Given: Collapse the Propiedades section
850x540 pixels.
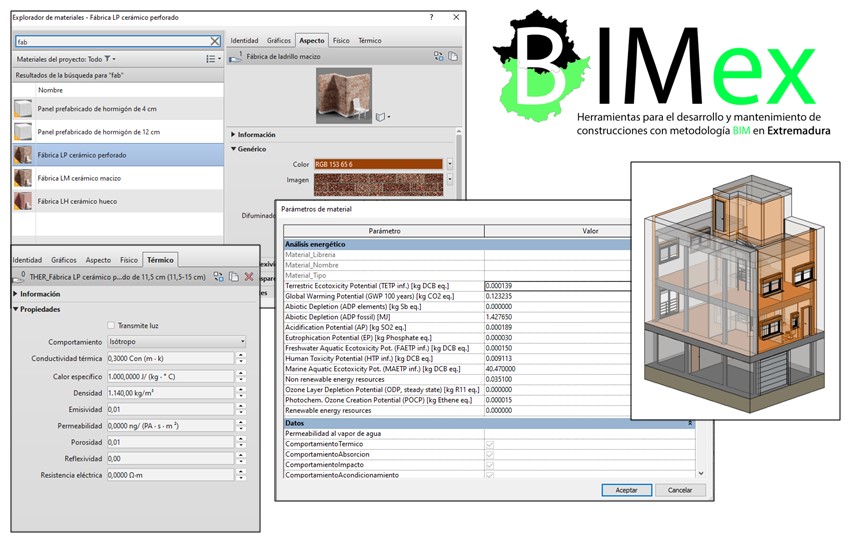Looking at the screenshot, I should (x=15, y=309).
